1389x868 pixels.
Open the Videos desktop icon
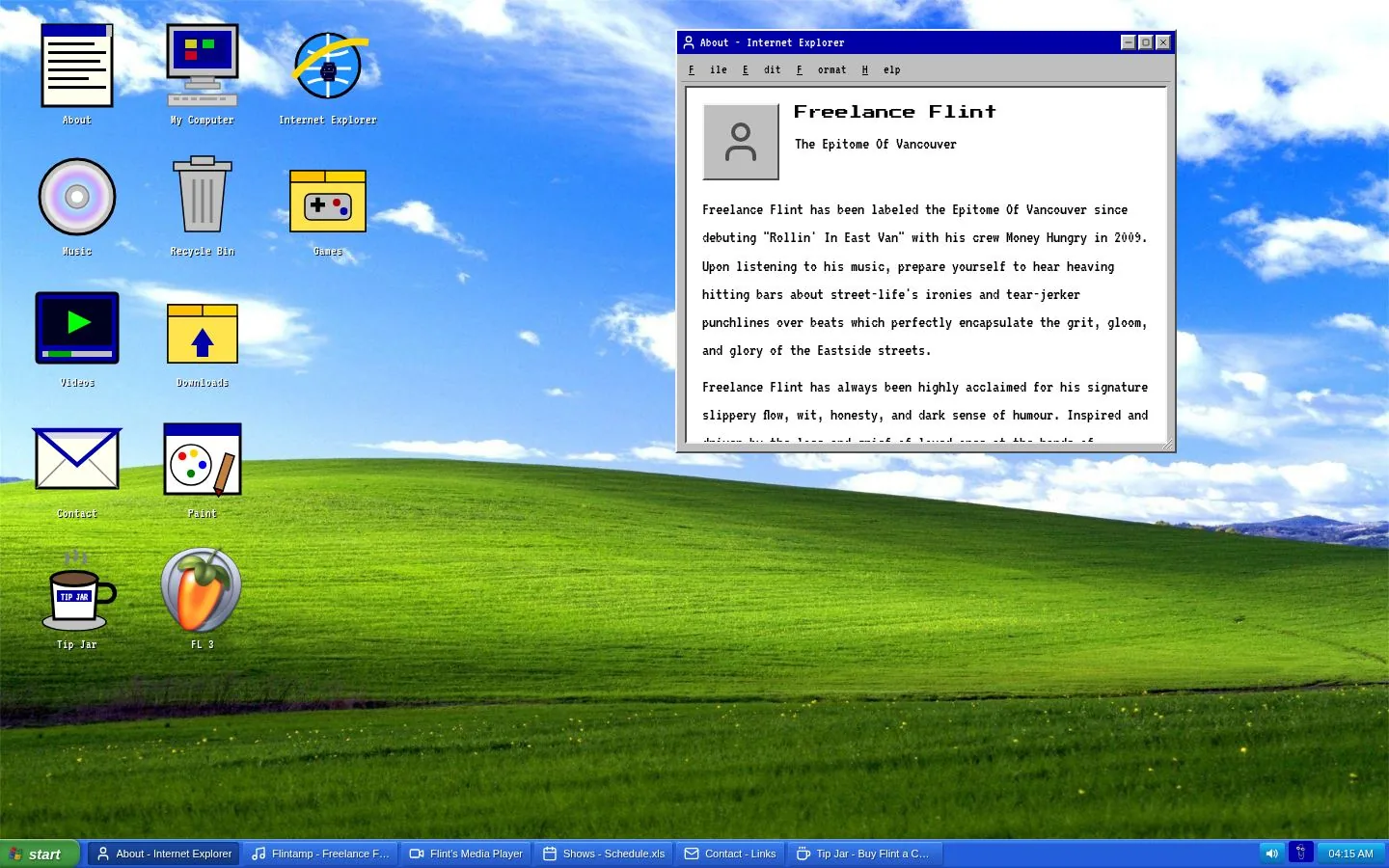pyautogui.click(x=77, y=338)
